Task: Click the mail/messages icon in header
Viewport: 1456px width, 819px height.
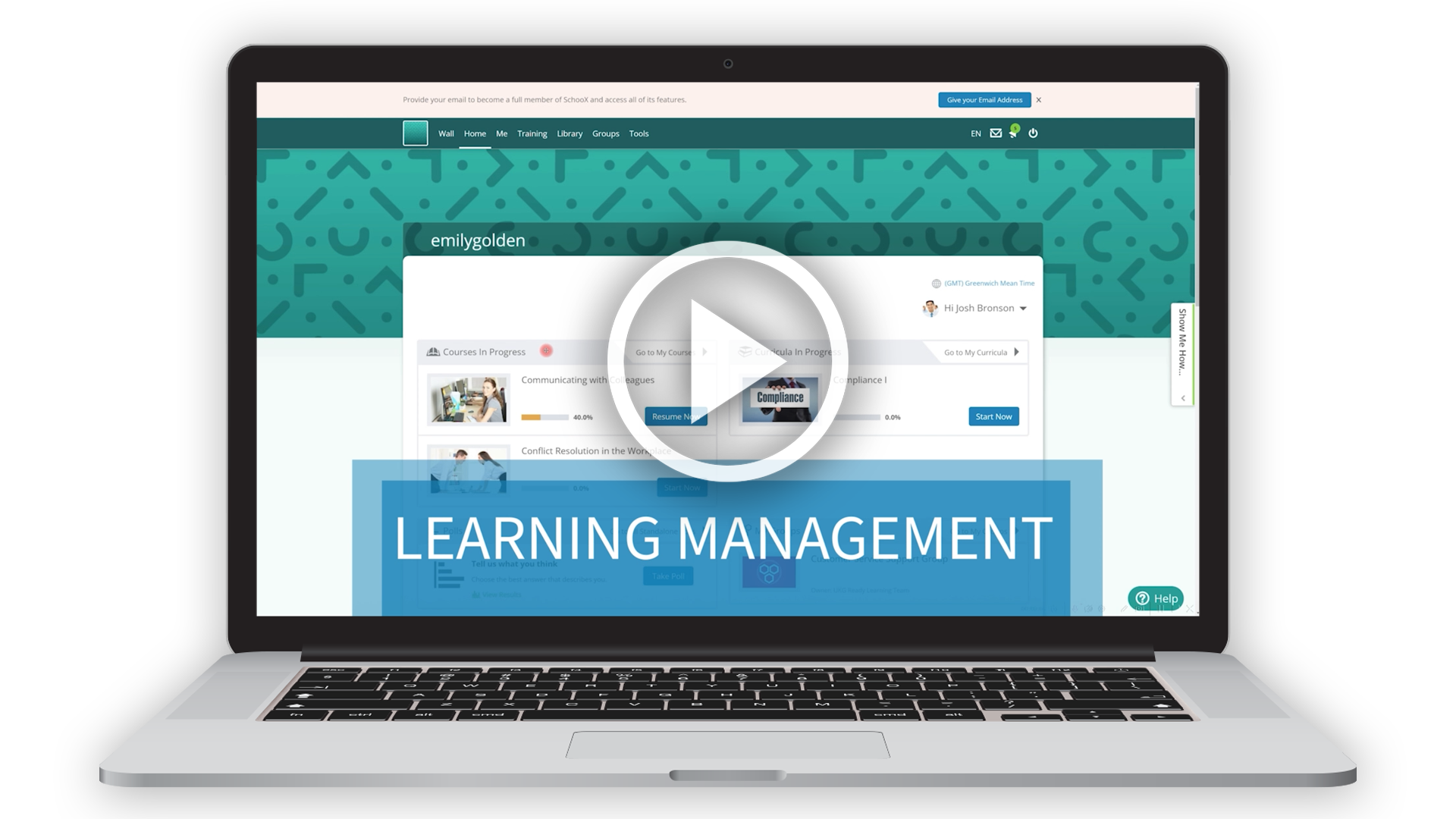Action: pos(997,133)
